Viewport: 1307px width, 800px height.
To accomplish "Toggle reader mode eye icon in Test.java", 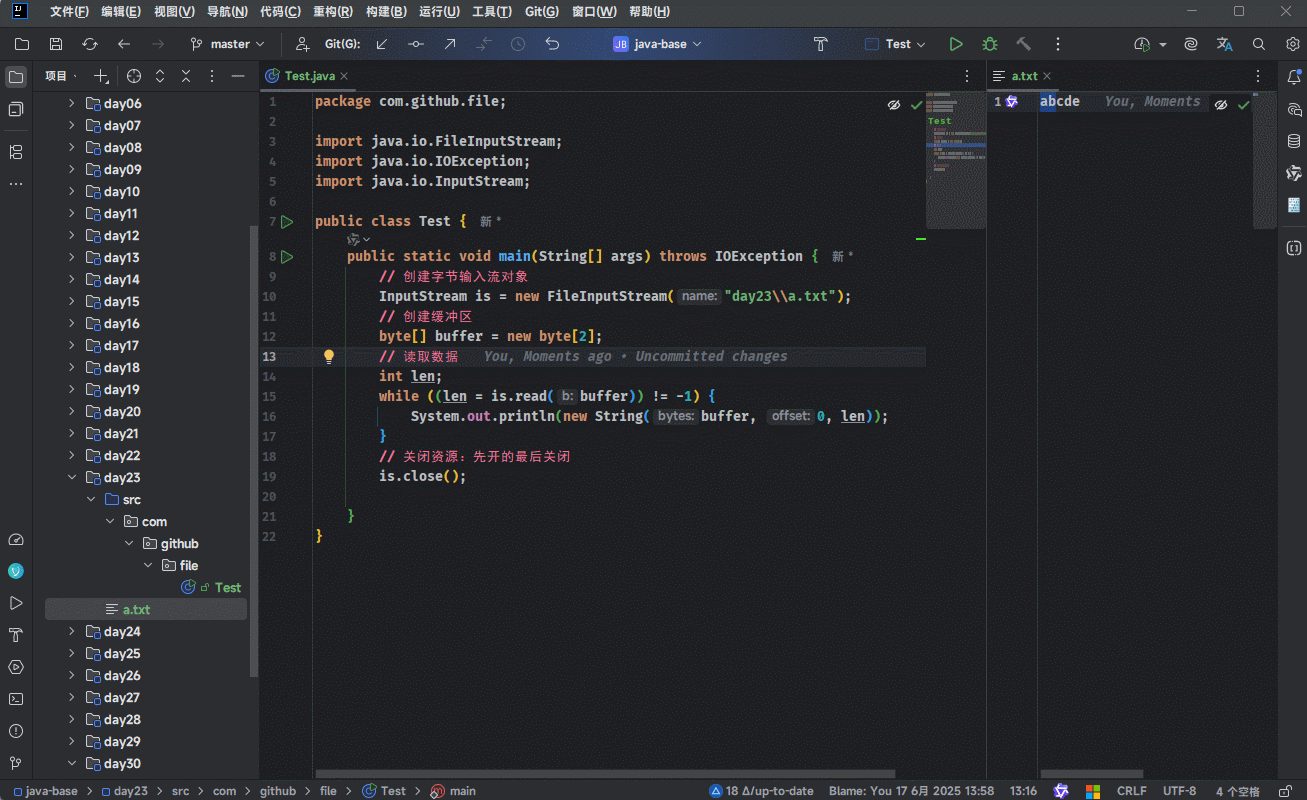I will pos(893,105).
